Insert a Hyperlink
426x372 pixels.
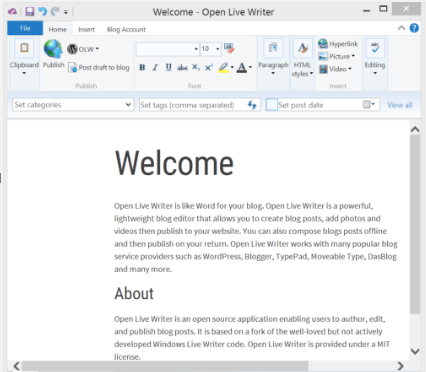click(338, 44)
